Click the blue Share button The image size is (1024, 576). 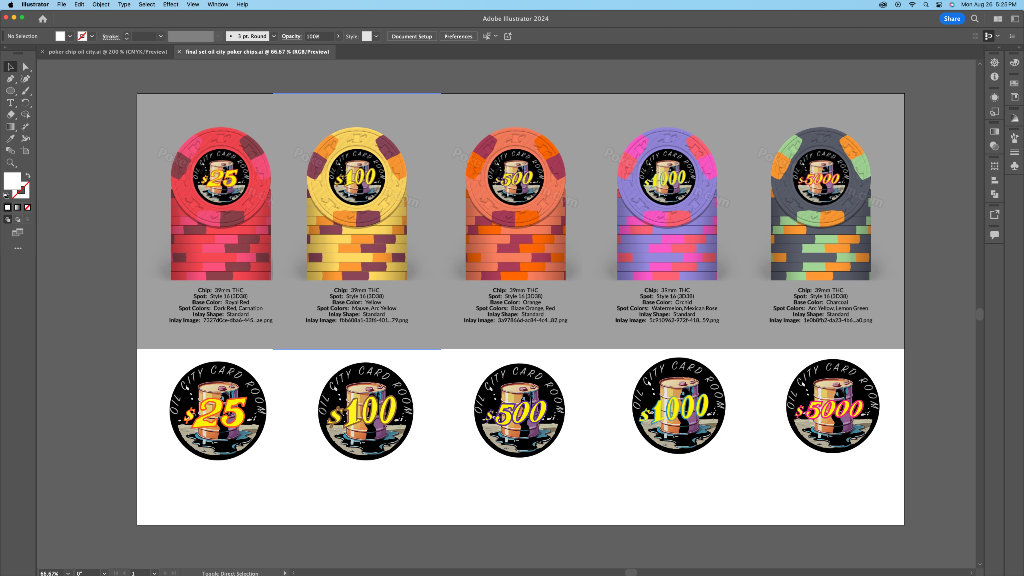tap(952, 18)
